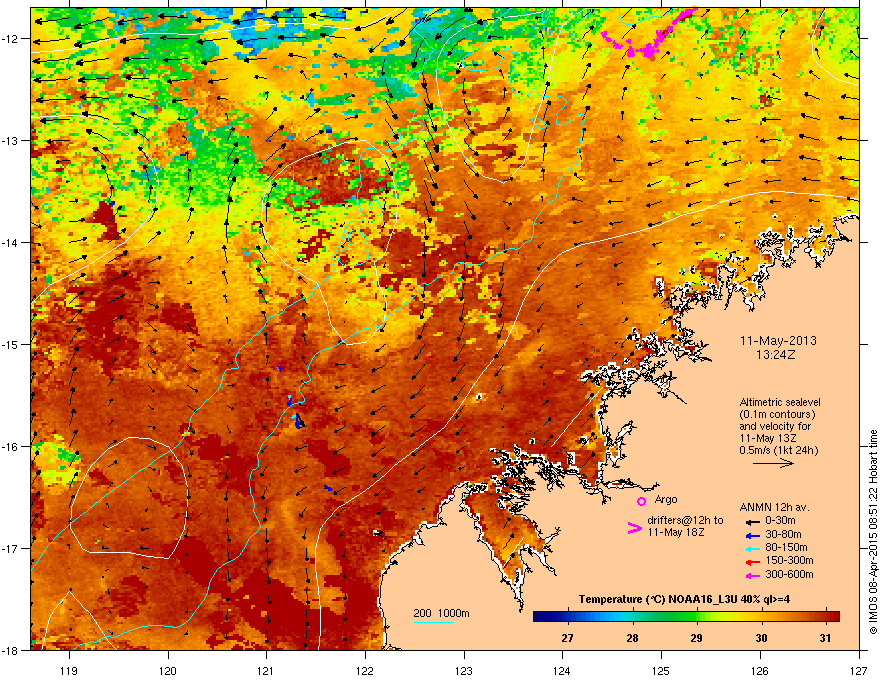Viewport: 880px width, 680px height.
Task: Click the latitude axis label -16
Action: click(x=10, y=447)
